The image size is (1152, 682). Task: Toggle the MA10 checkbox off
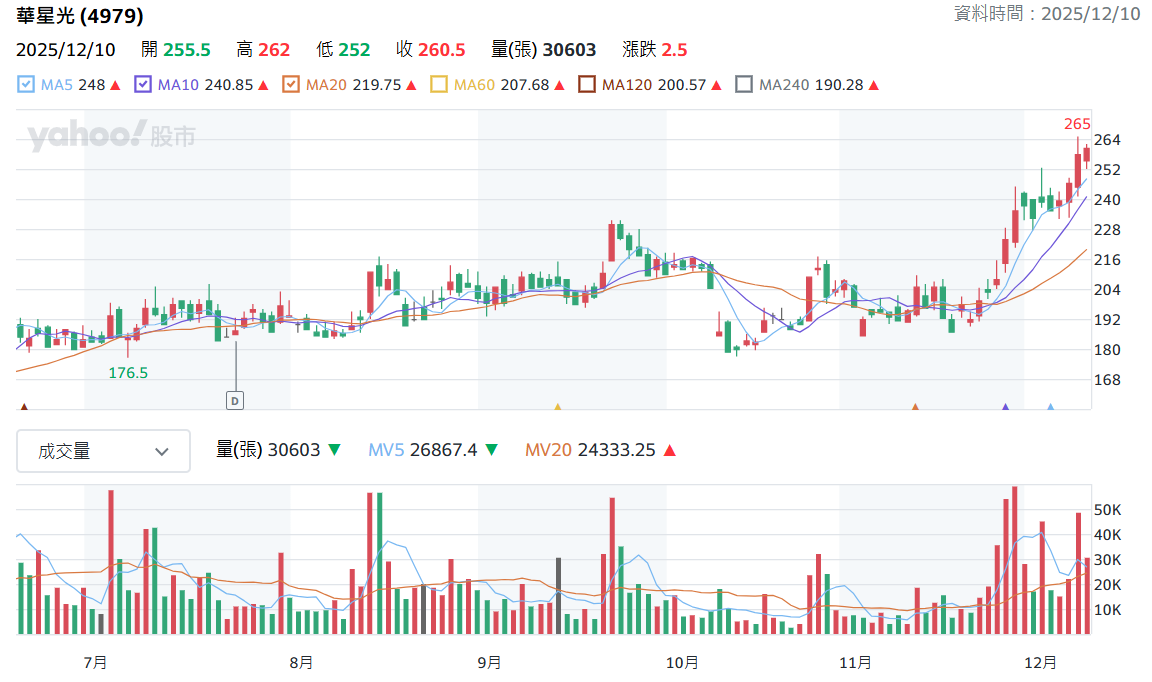pos(143,85)
